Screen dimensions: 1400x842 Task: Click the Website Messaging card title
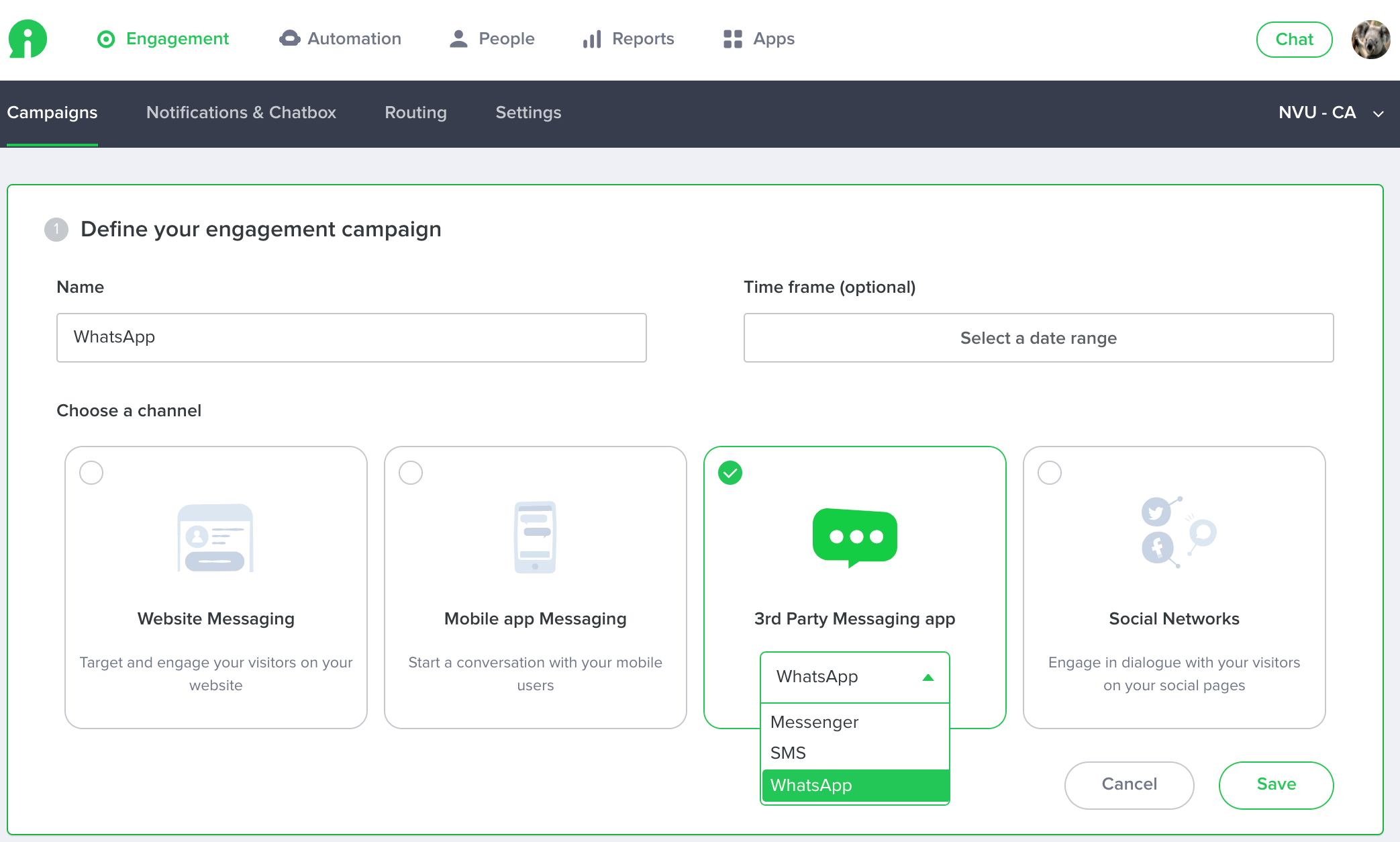click(215, 619)
